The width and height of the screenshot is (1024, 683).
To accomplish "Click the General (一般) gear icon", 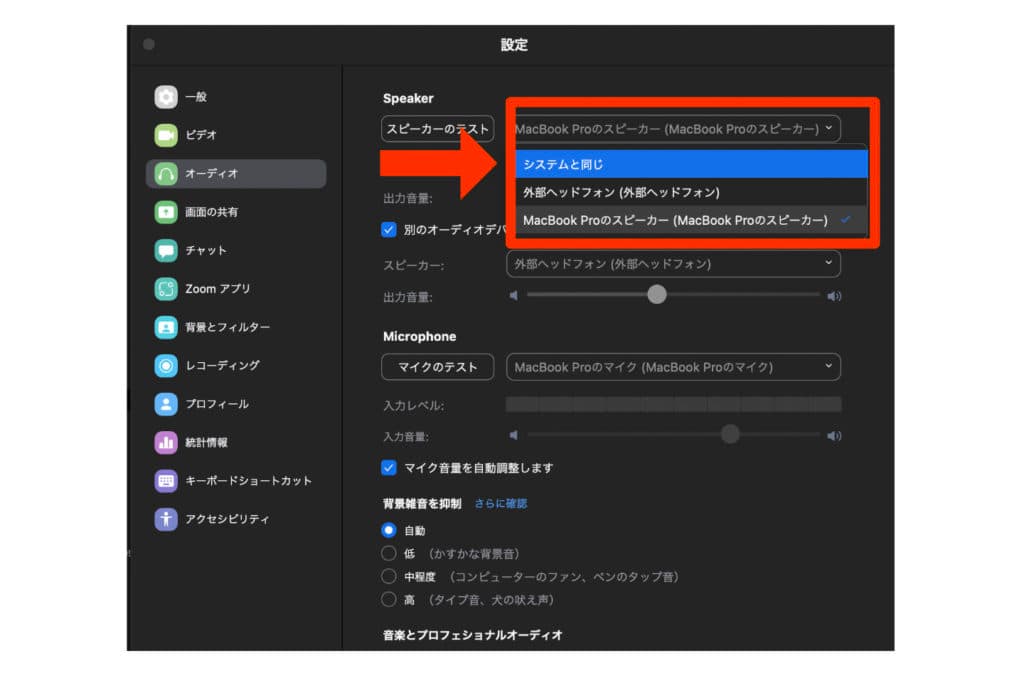I will click(166, 97).
